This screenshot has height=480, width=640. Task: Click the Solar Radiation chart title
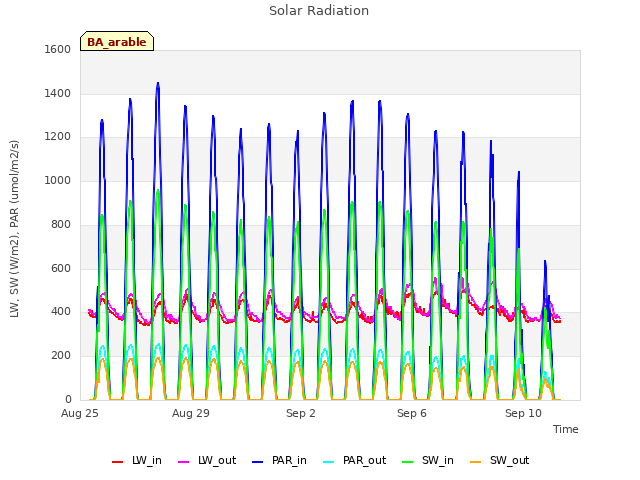[319, 11]
